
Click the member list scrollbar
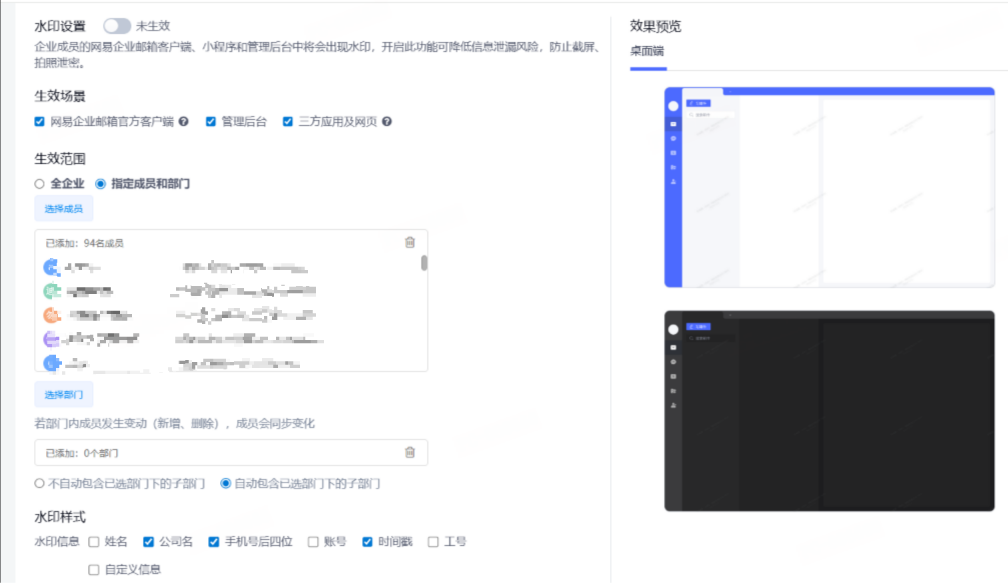tap(424, 263)
